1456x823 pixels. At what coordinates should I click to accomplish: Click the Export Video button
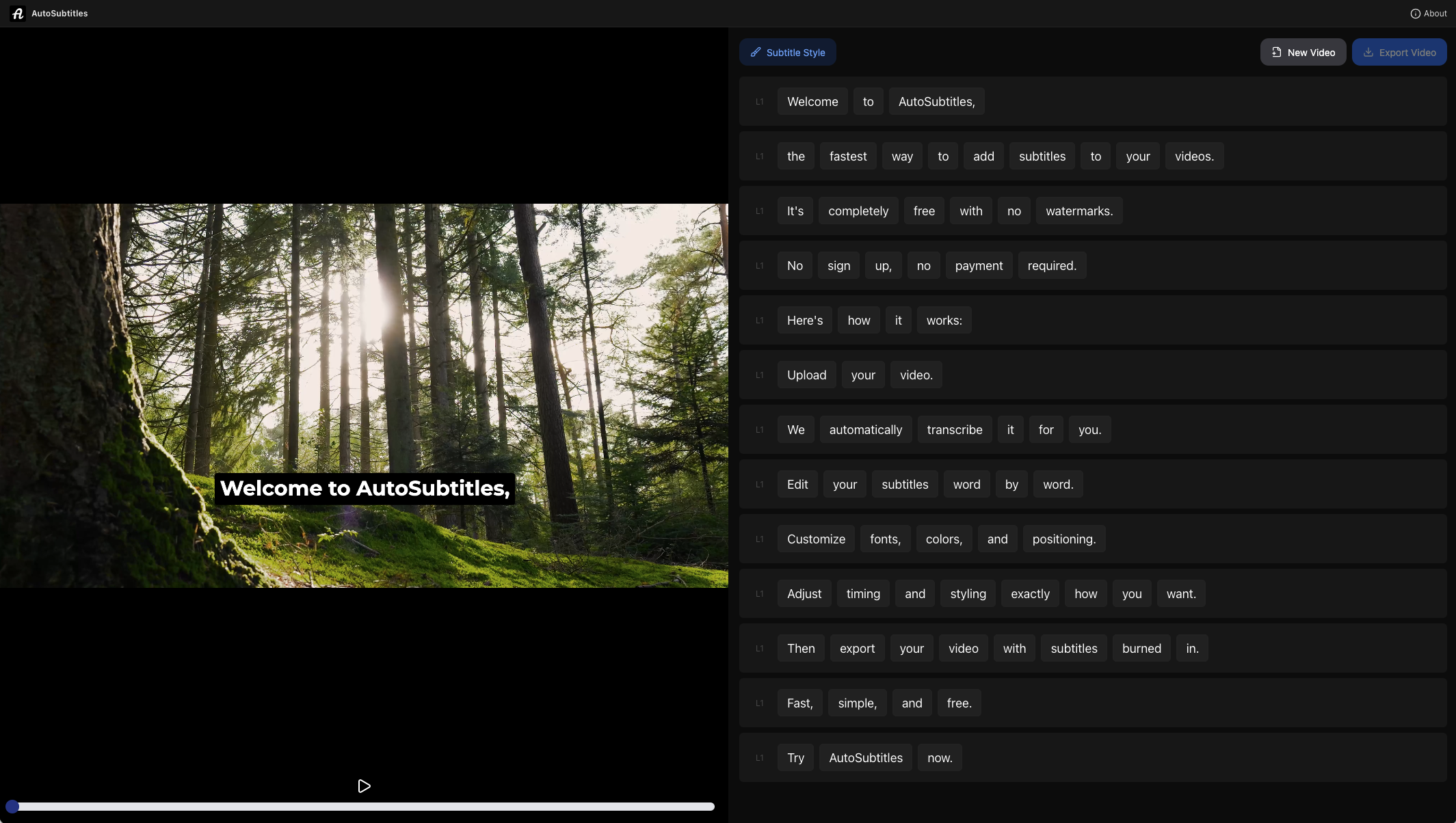point(1399,52)
